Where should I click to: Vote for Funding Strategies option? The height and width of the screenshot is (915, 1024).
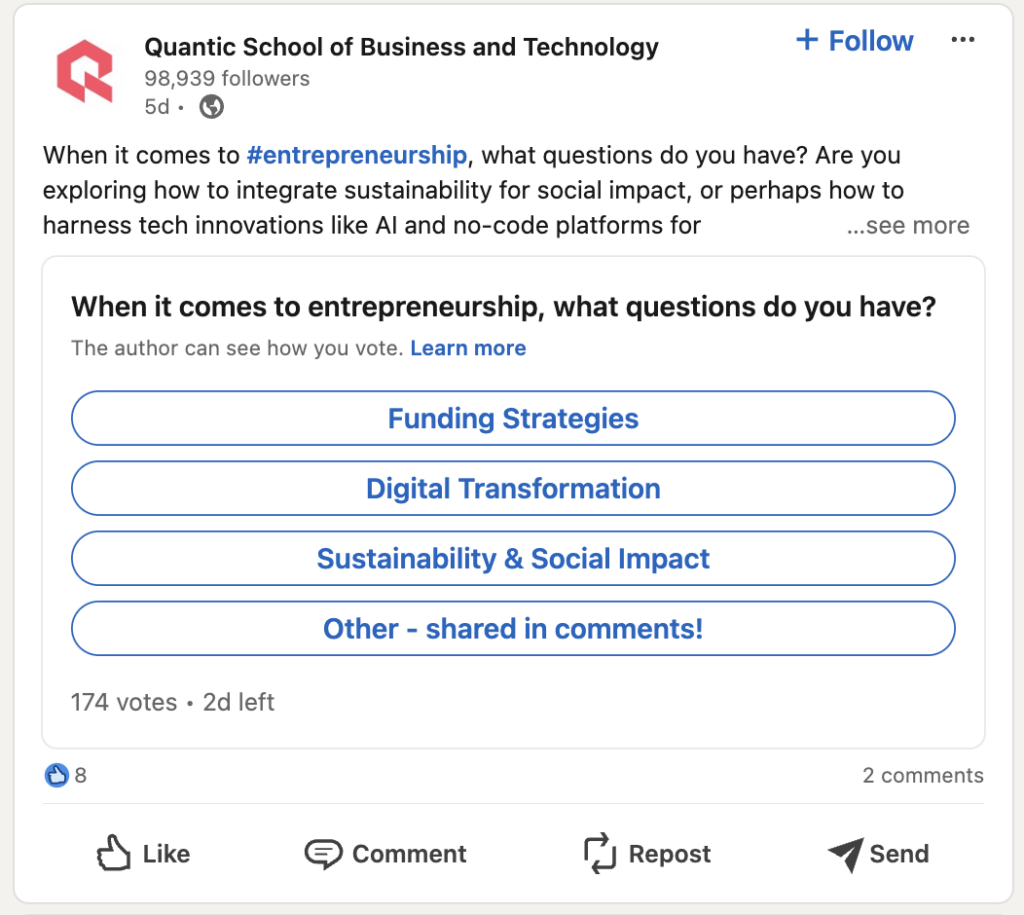coord(513,419)
